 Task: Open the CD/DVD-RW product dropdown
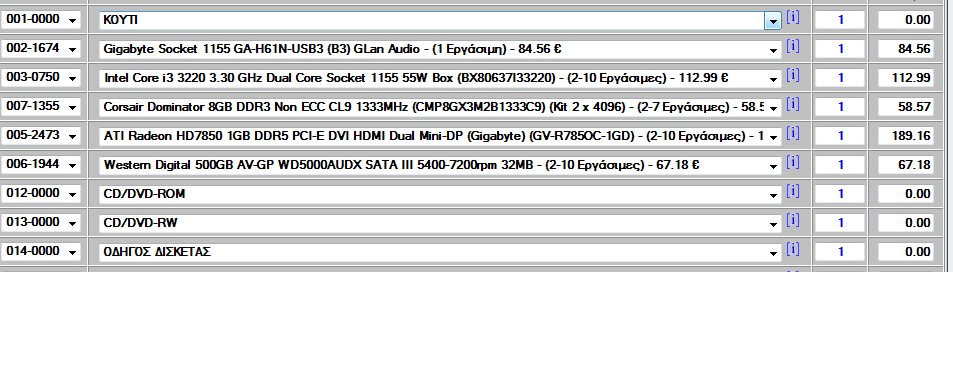click(x=773, y=224)
